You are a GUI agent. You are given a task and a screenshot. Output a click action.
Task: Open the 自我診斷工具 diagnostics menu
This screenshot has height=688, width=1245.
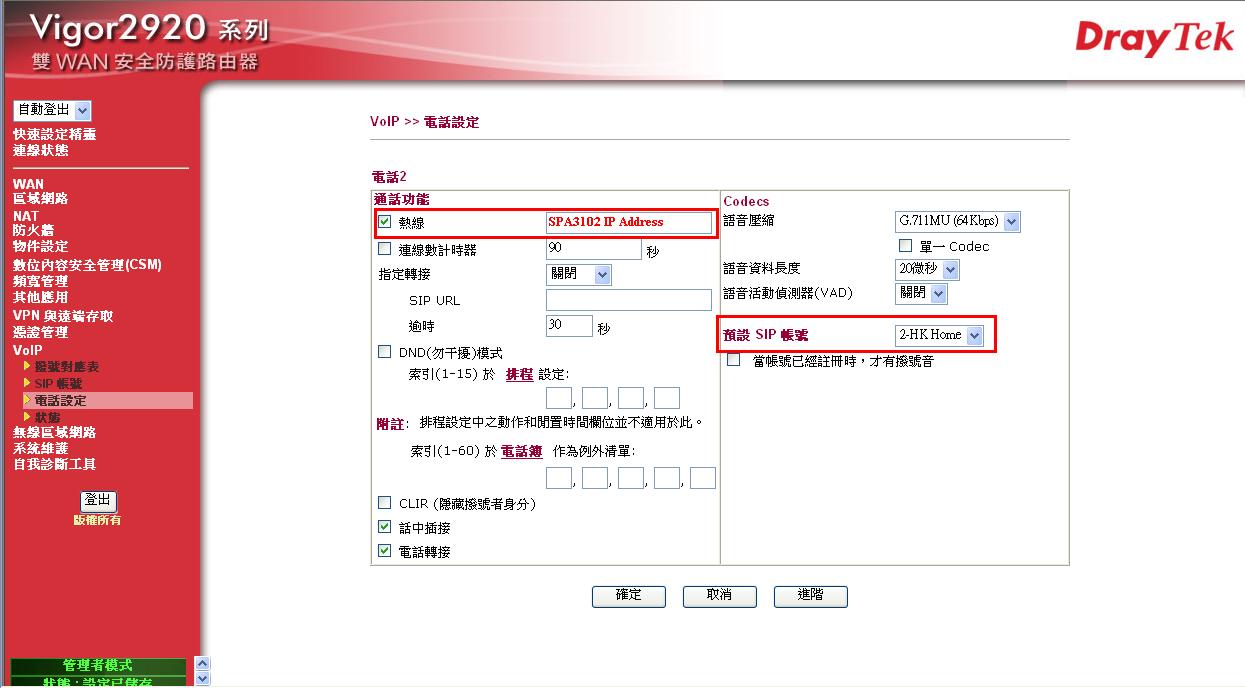point(55,464)
